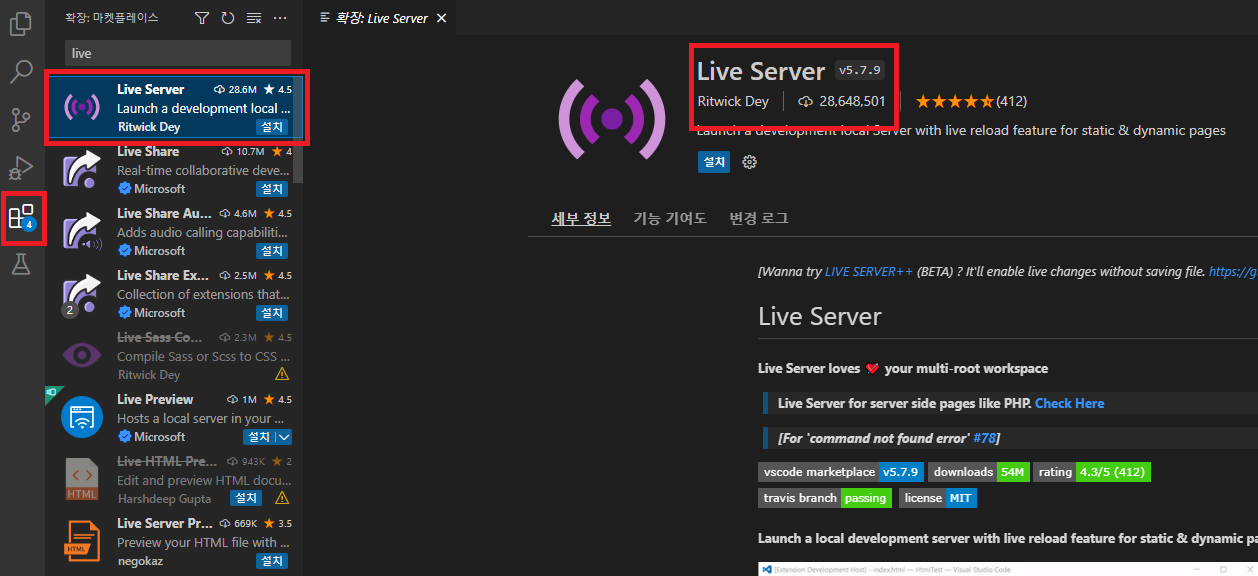Select the Live Sass Compiler row

(176, 355)
